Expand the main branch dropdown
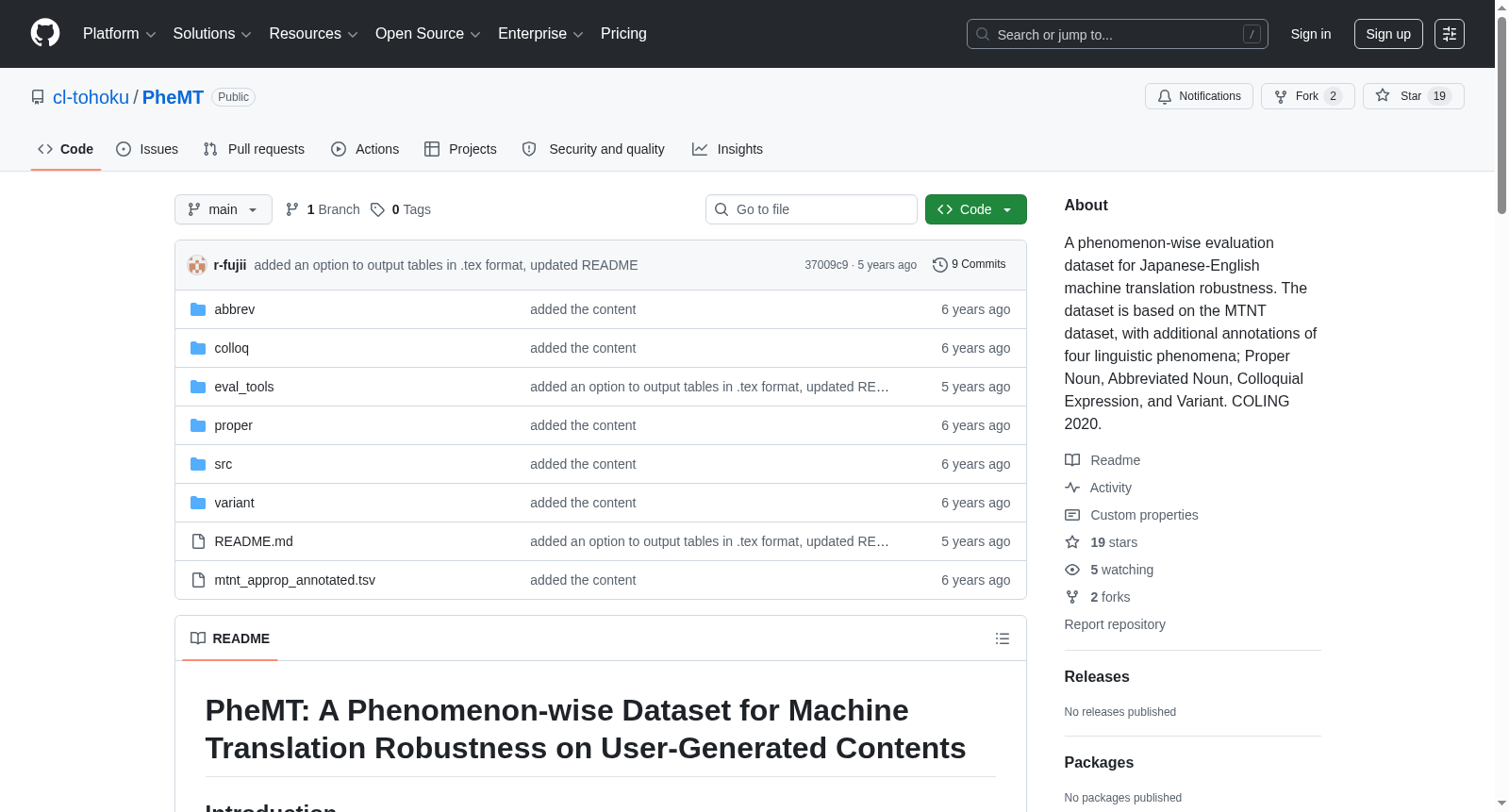Viewport: 1509px width, 812px height. coord(223,209)
